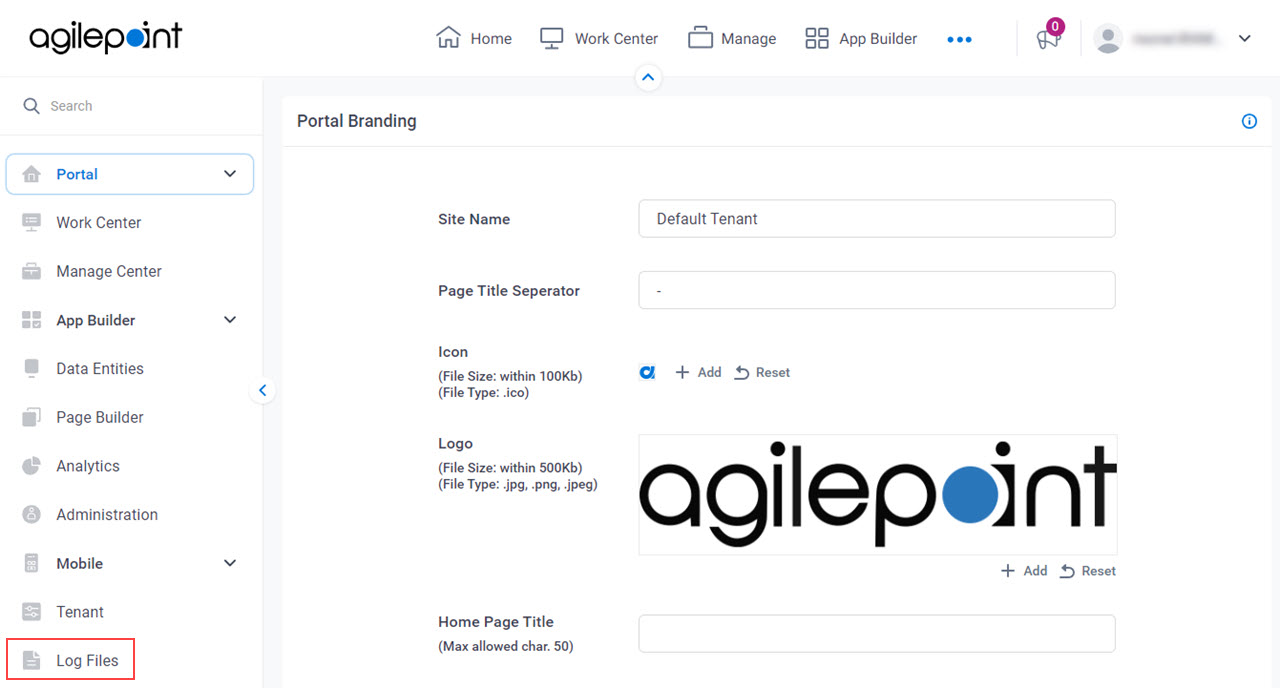
Task: Reset the Icon to default
Action: (762, 372)
